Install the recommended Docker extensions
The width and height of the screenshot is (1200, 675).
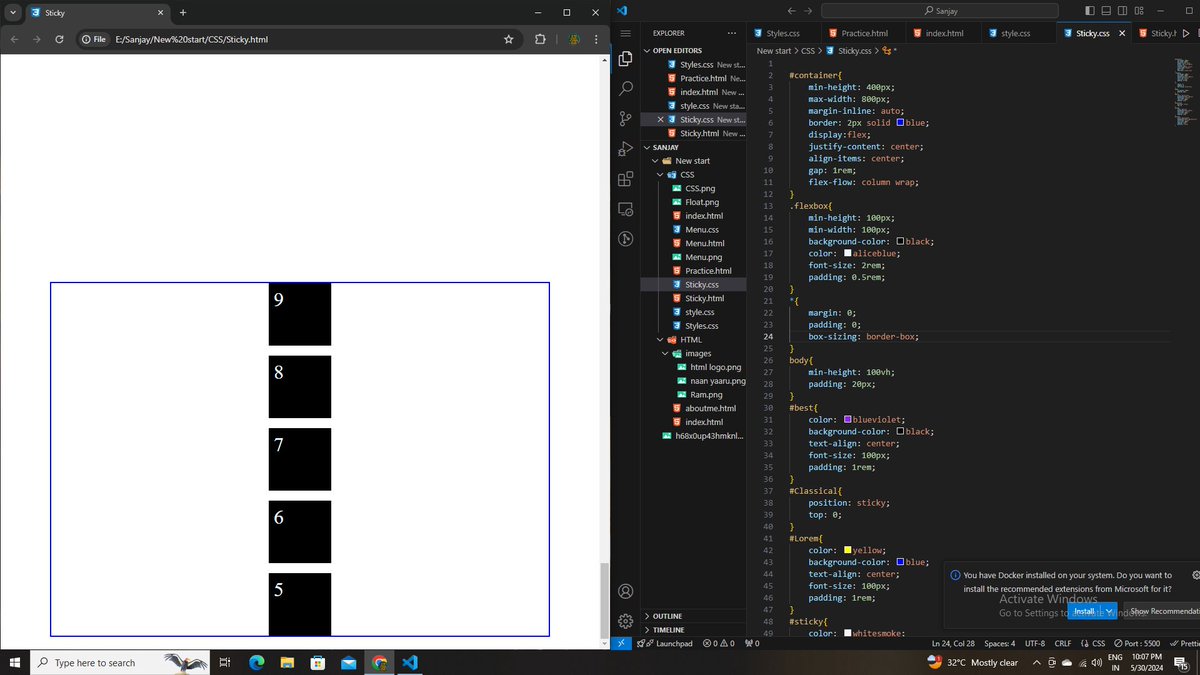pos(1085,611)
